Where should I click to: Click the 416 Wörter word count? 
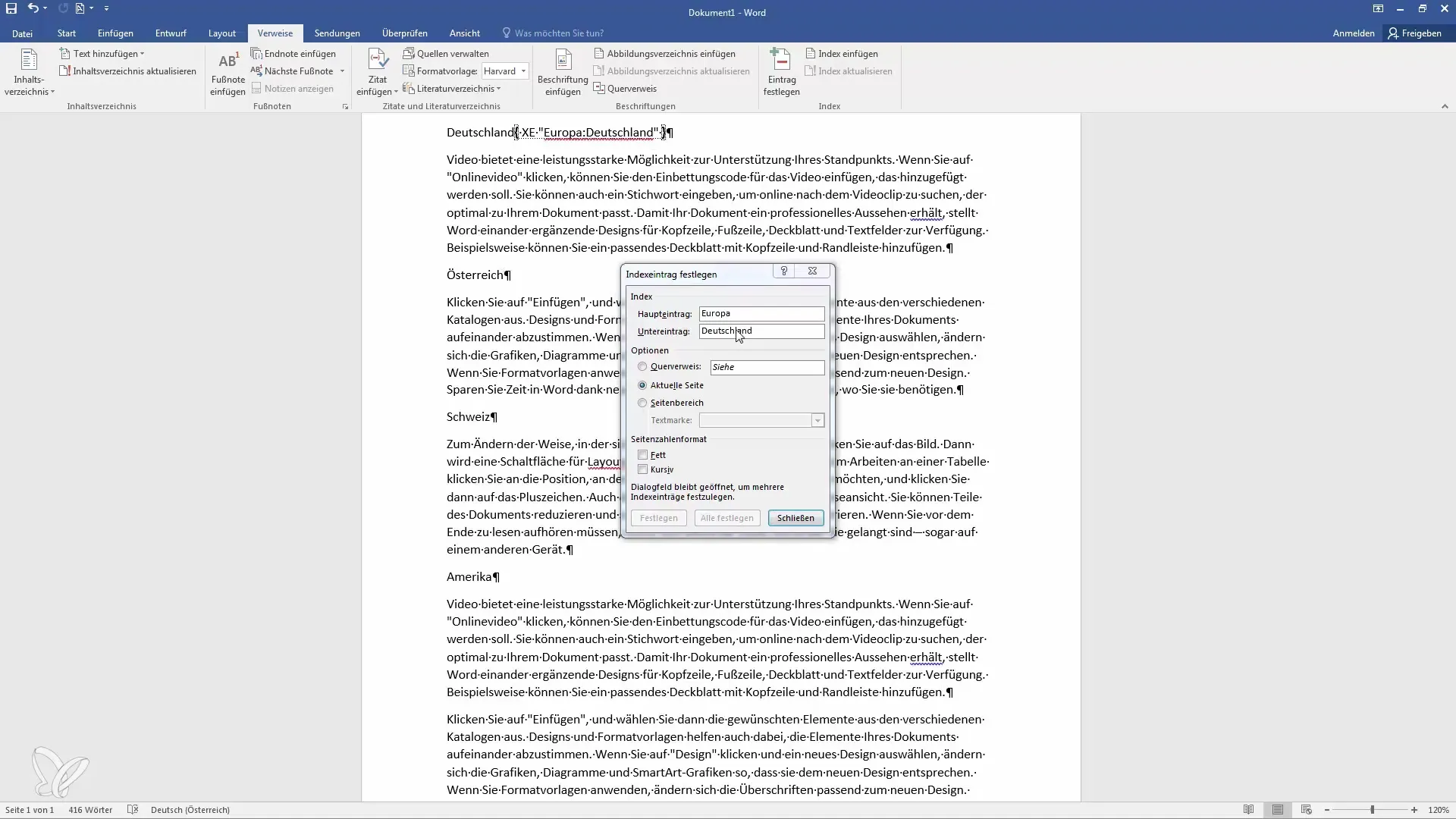click(90, 810)
